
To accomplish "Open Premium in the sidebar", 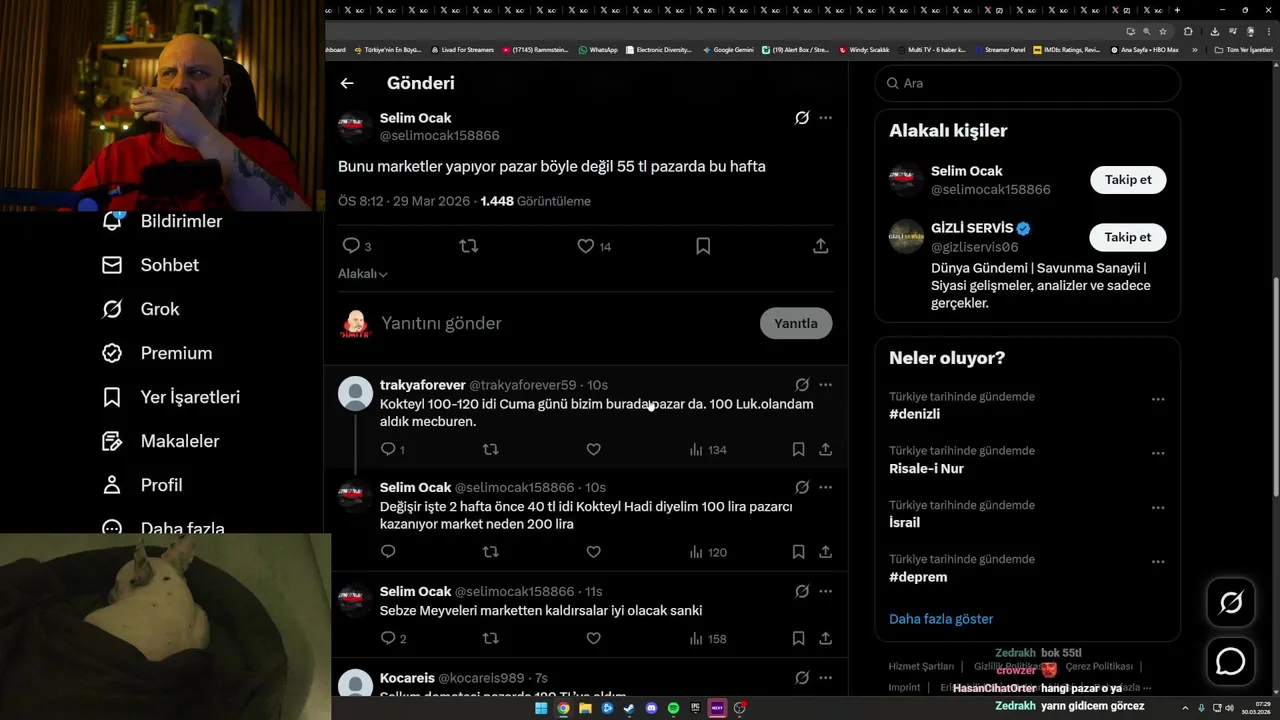I will [x=157, y=353].
